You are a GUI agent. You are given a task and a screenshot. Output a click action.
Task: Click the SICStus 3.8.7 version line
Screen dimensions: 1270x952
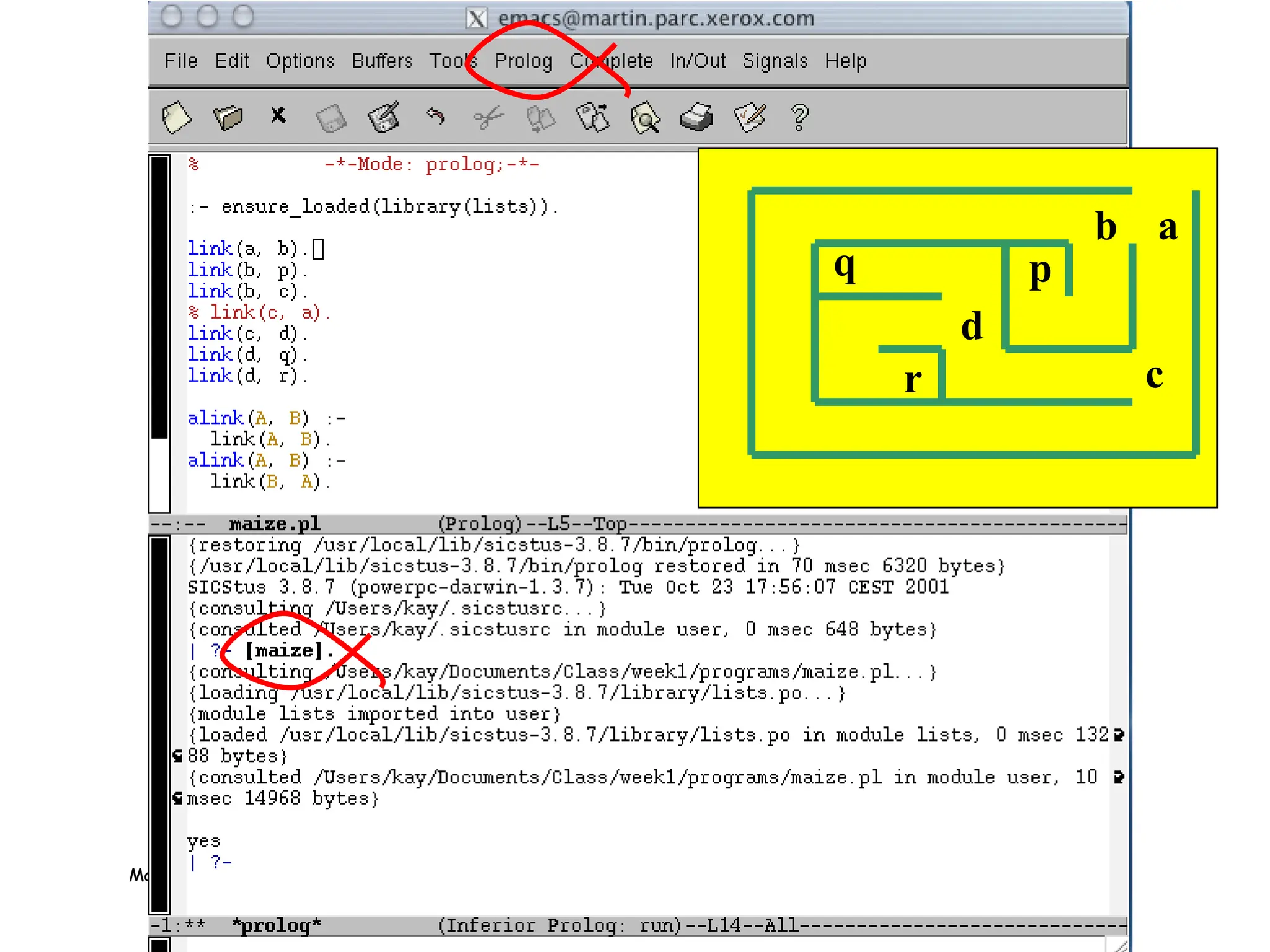click(x=568, y=587)
